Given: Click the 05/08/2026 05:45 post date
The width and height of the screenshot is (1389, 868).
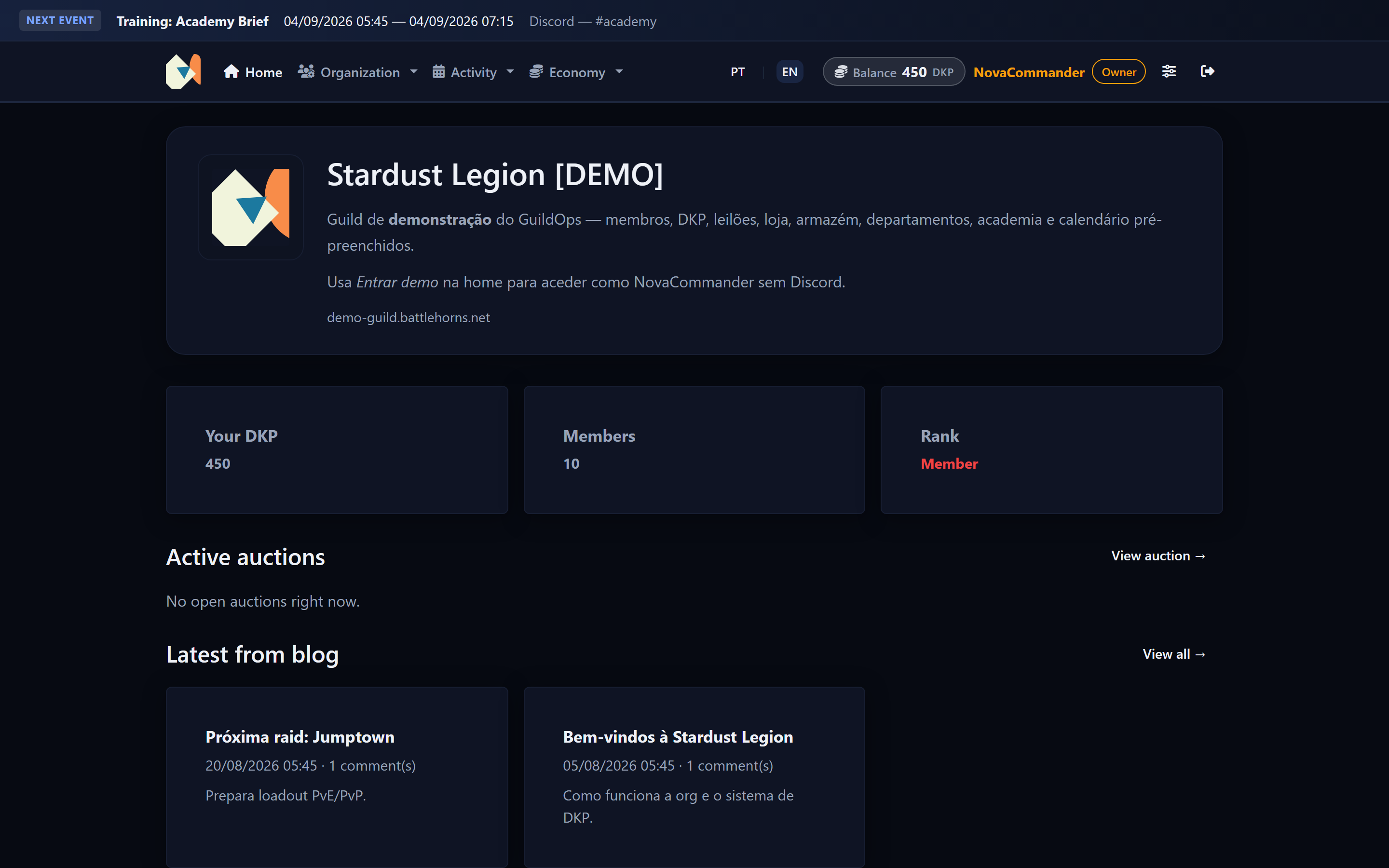Looking at the screenshot, I should (x=619, y=765).
